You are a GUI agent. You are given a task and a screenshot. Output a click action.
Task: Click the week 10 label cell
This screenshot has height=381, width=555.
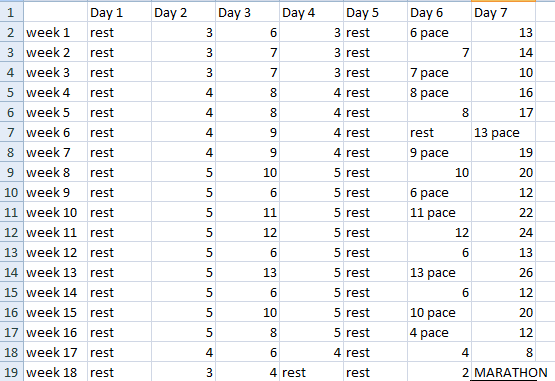click(x=55, y=212)
